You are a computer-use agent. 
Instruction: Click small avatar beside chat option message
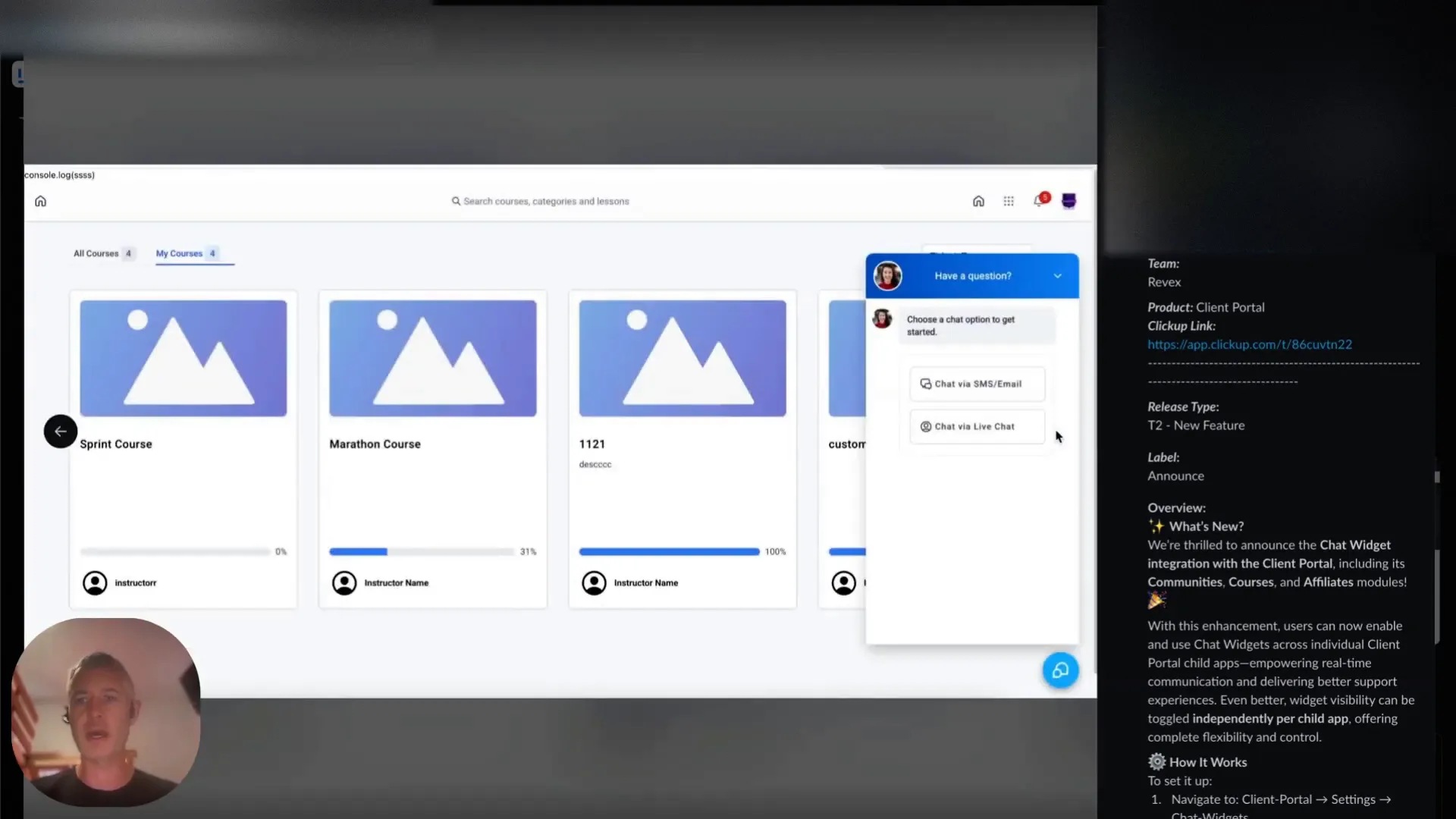[x=882, y=318]
